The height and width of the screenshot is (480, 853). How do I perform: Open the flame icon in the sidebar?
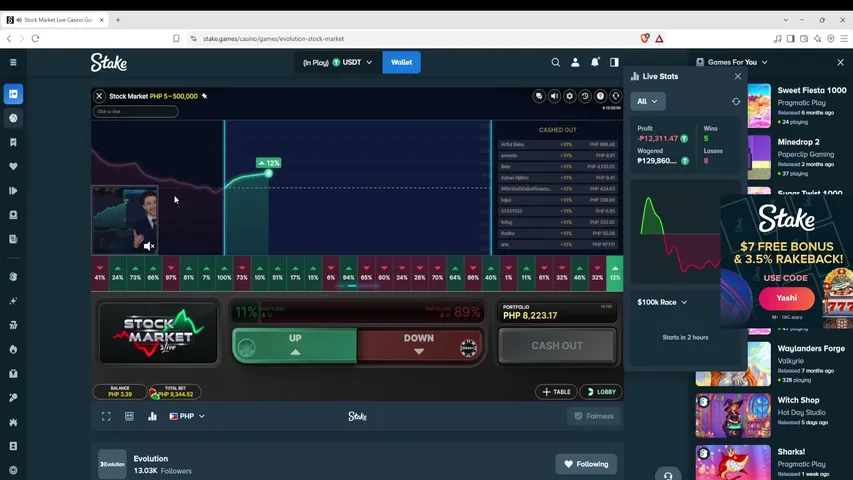[x=13, y=349]
